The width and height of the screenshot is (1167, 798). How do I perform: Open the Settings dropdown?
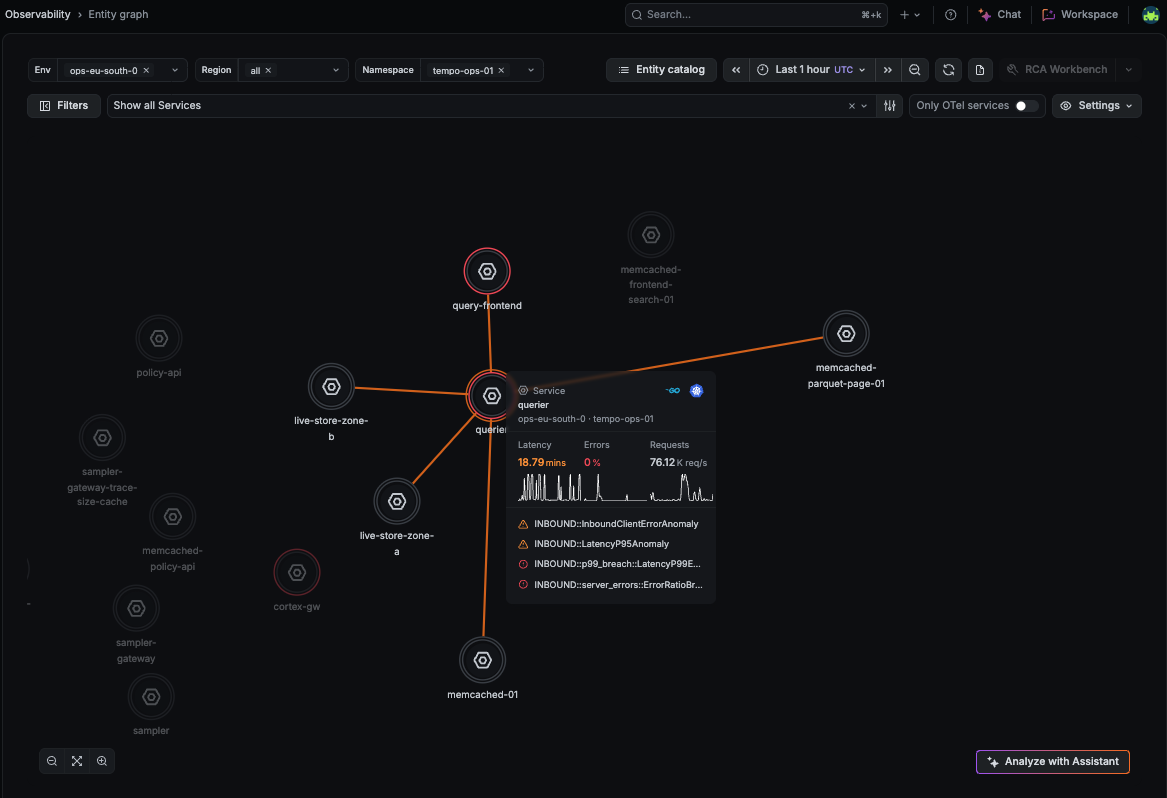1096,106
